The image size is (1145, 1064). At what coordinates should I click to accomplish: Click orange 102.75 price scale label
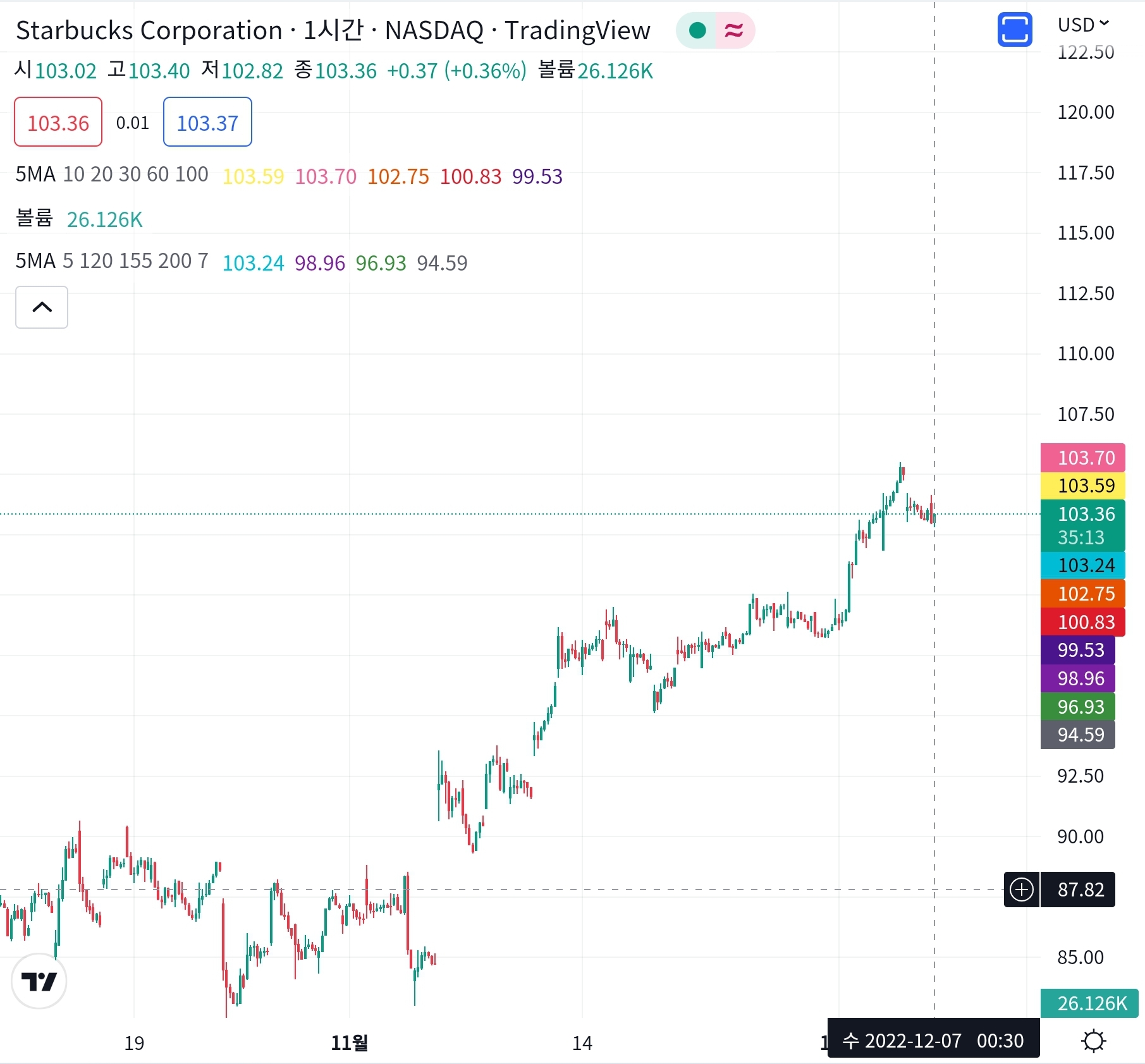tap(1083, 594)
